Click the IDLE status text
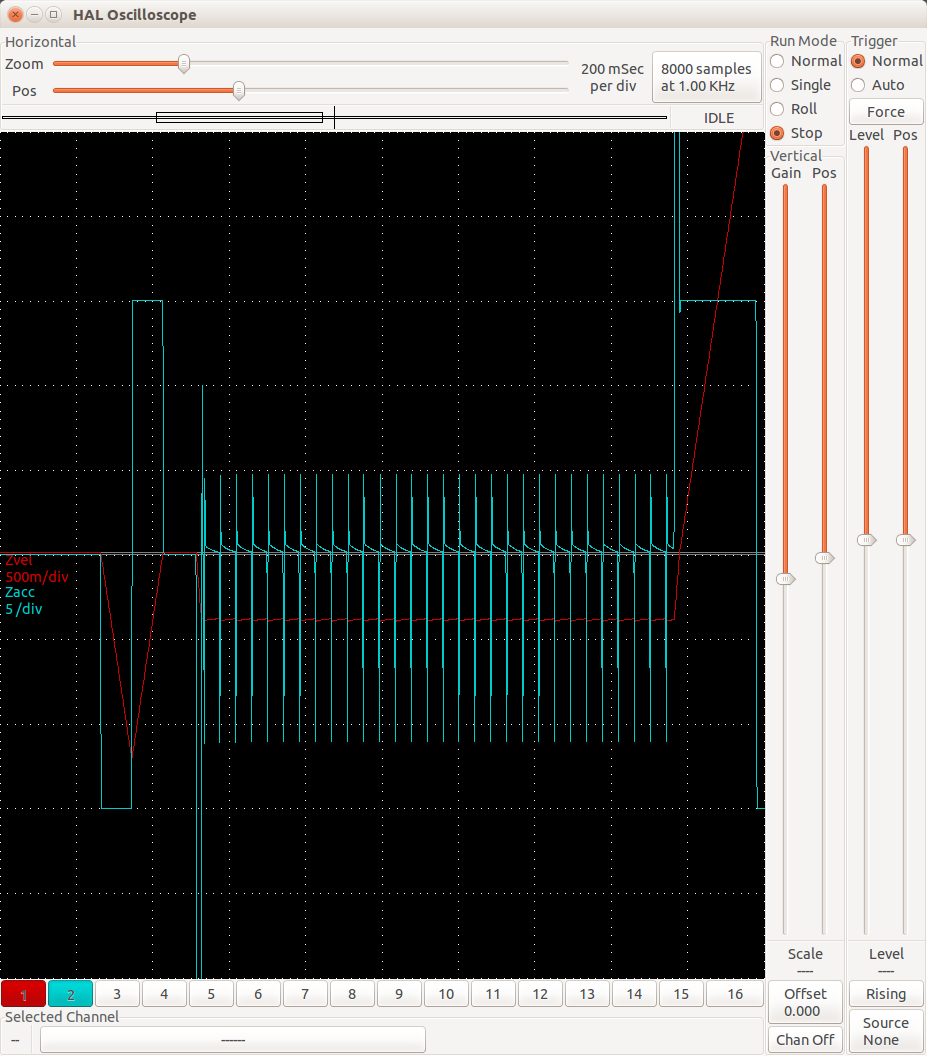This screenshot has height=1056, width=927. [x=719, y=118]
